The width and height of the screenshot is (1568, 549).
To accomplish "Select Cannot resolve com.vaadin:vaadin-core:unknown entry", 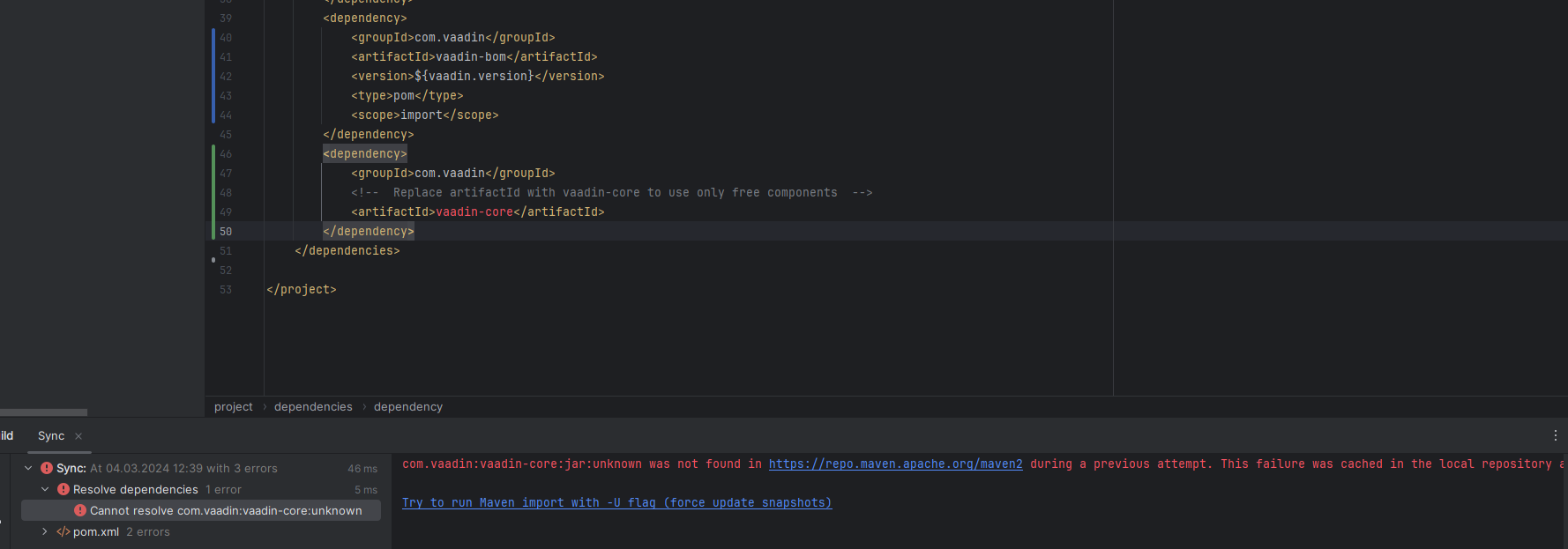I will coord(226,511).
